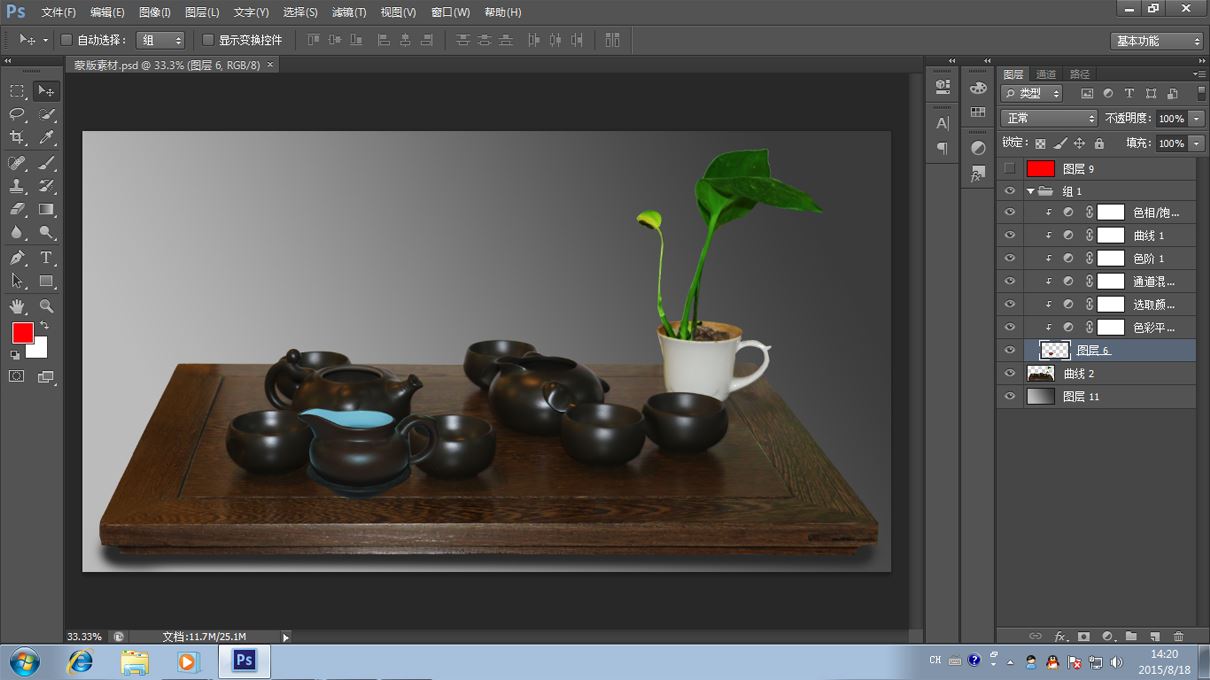Collapse the 组 1 layer group

click(1030, 191)
